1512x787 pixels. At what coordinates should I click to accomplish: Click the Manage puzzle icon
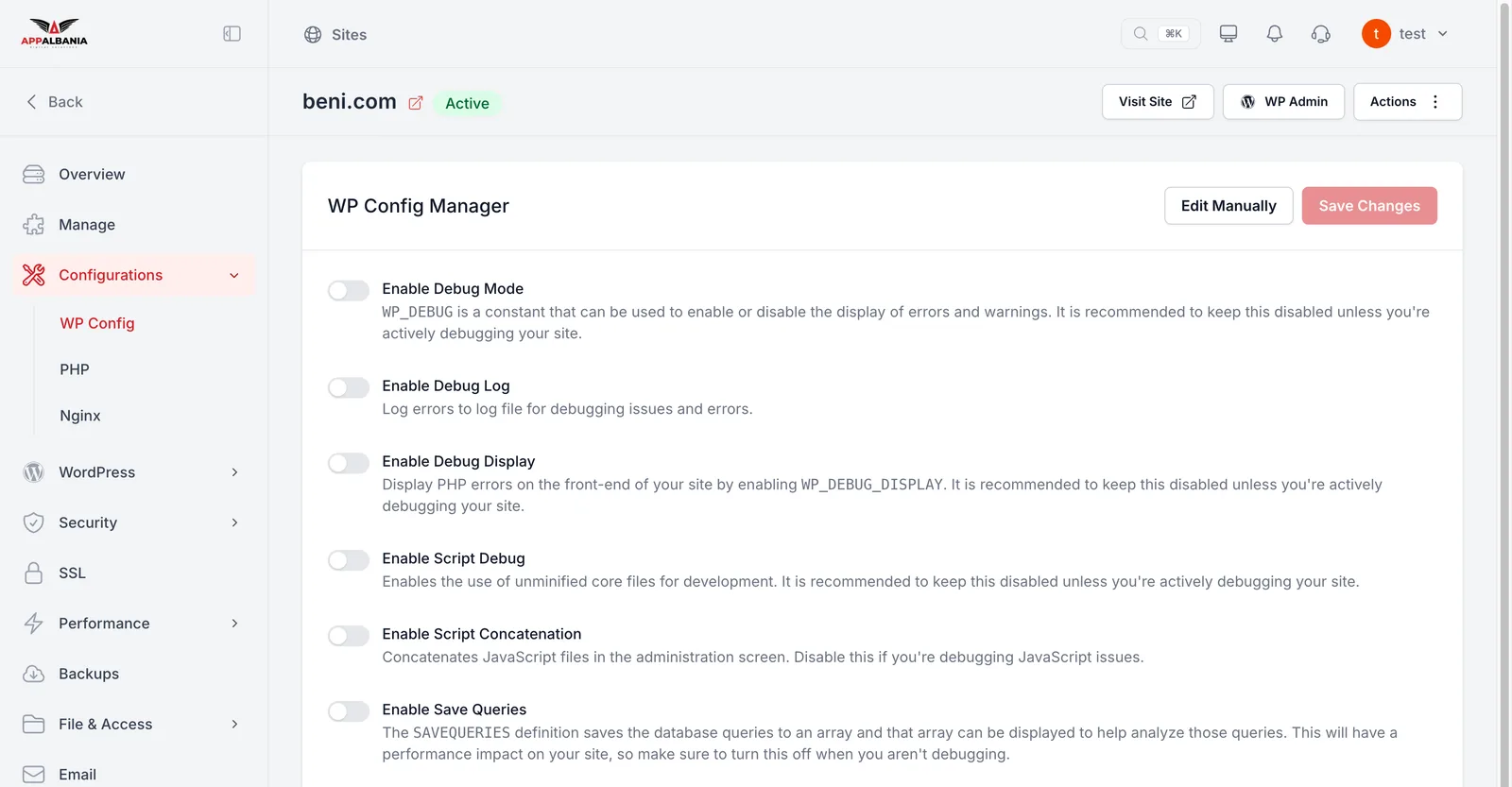34,225
